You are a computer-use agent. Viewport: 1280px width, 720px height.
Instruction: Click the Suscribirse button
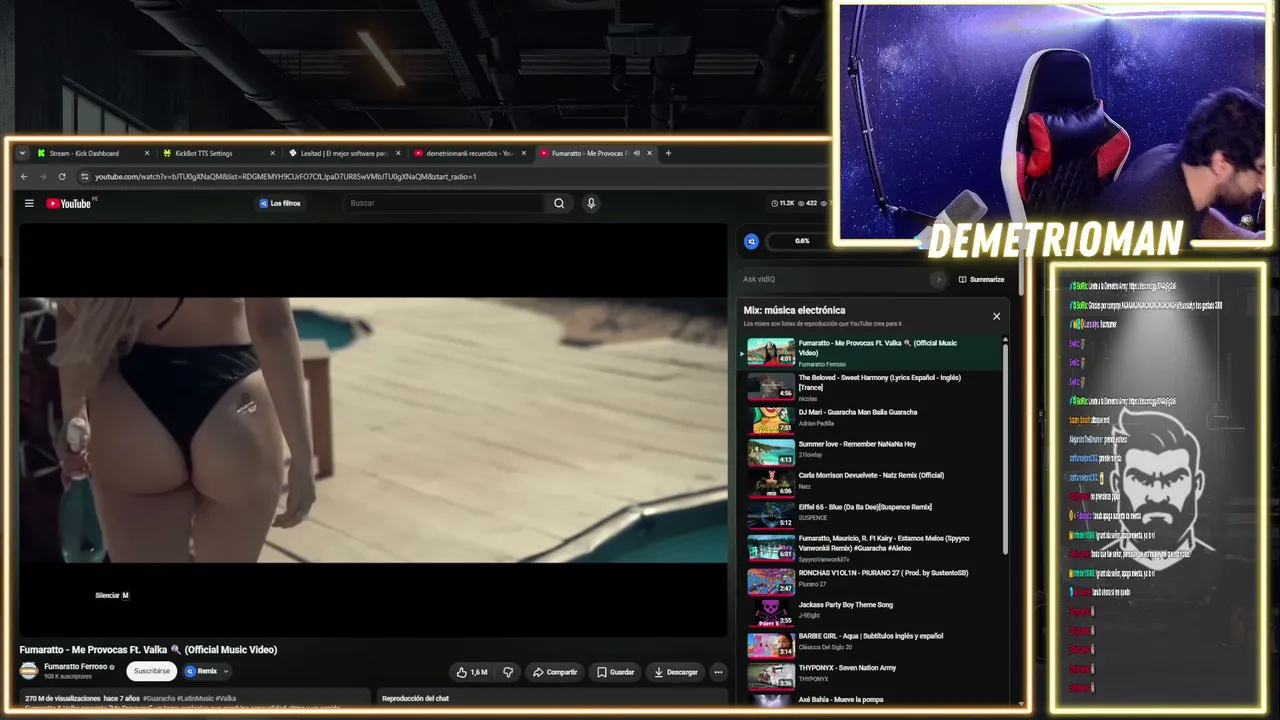coord(152,671)
